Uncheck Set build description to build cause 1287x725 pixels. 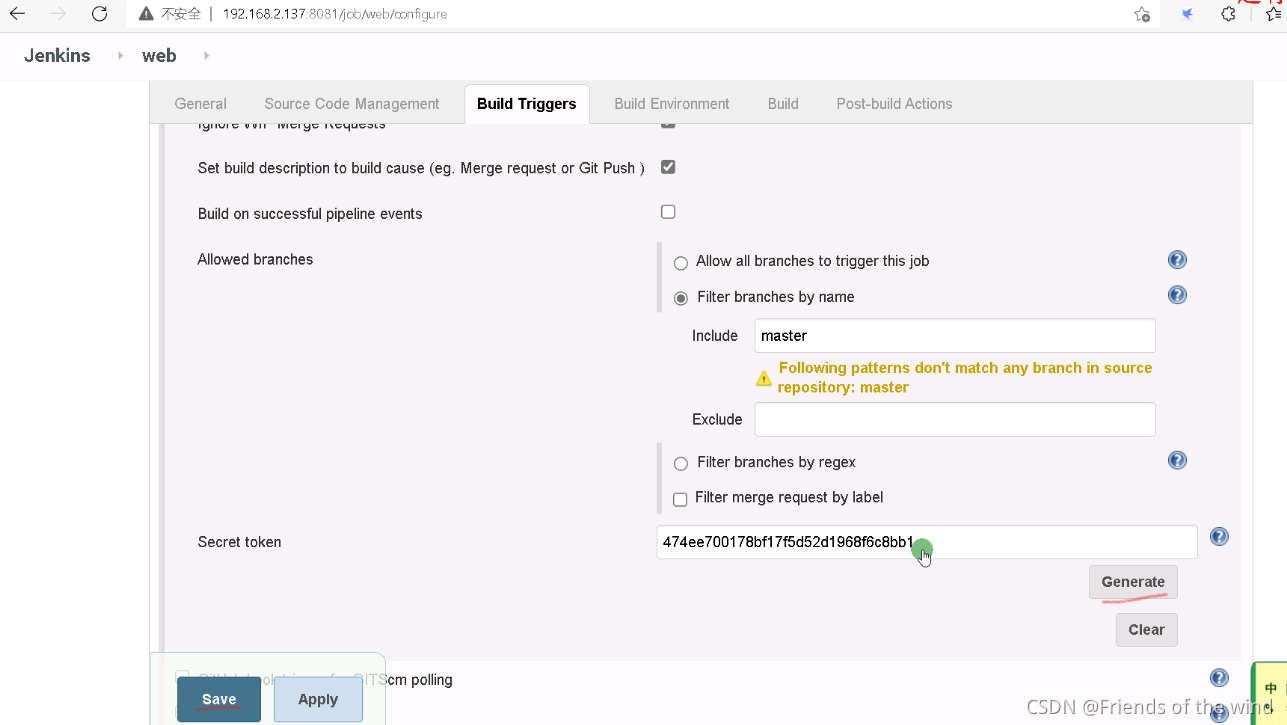tap(668, 167)
